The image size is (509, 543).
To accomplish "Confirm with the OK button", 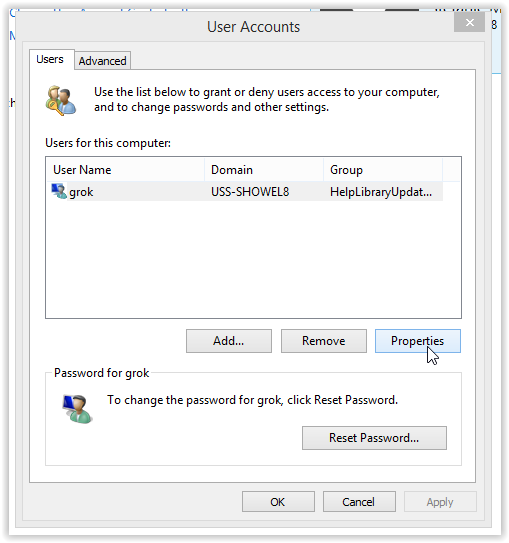I will (x=278, y=501).
